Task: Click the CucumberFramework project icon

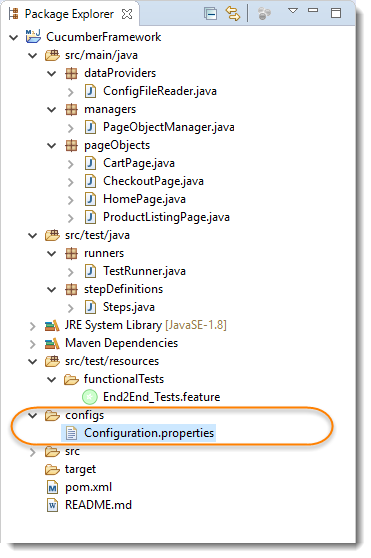Action: [x=33, y=36]
